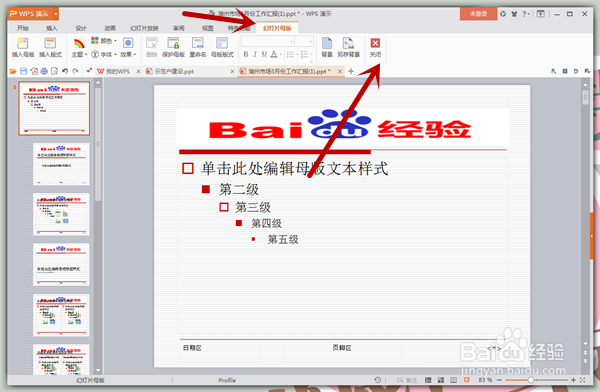Switch to the 开始 (Home) ribbon tab

tap(23, 28)
